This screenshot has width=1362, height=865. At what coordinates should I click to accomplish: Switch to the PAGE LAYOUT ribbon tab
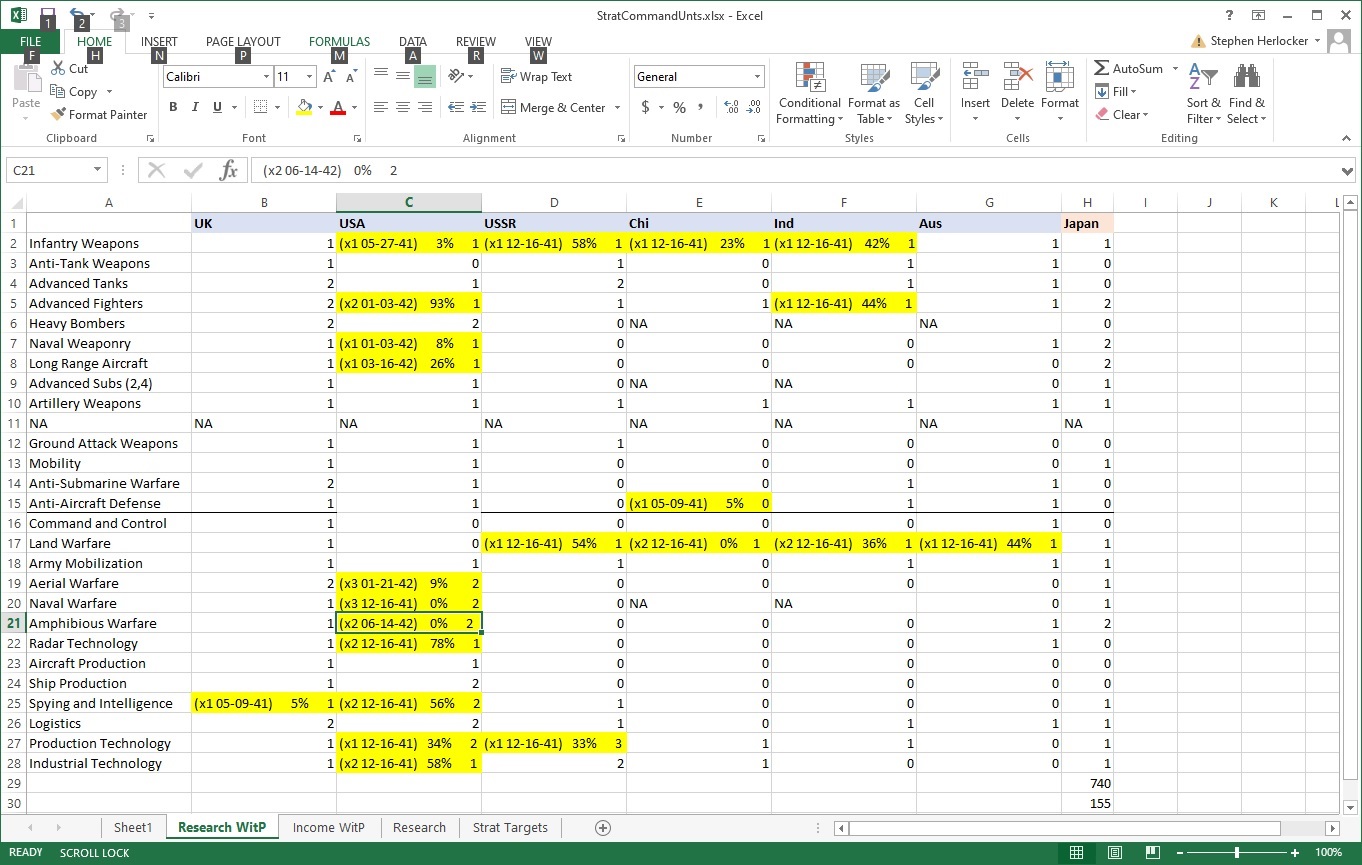click(243, 42)
